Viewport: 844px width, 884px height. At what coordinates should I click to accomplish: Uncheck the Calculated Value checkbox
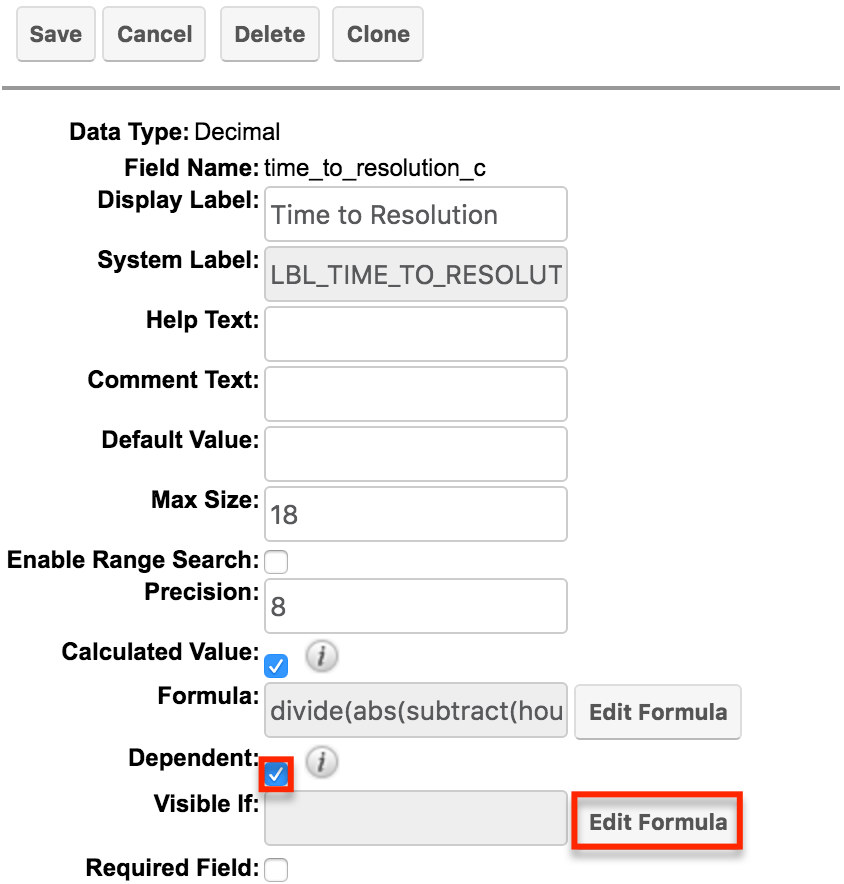[x=276, y=666]
